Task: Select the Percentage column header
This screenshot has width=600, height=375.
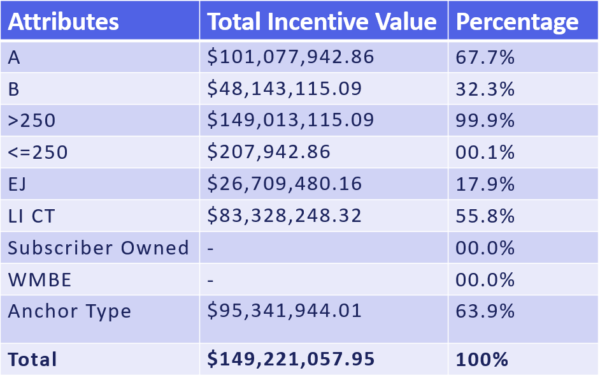Action: (x=523, y=20)
